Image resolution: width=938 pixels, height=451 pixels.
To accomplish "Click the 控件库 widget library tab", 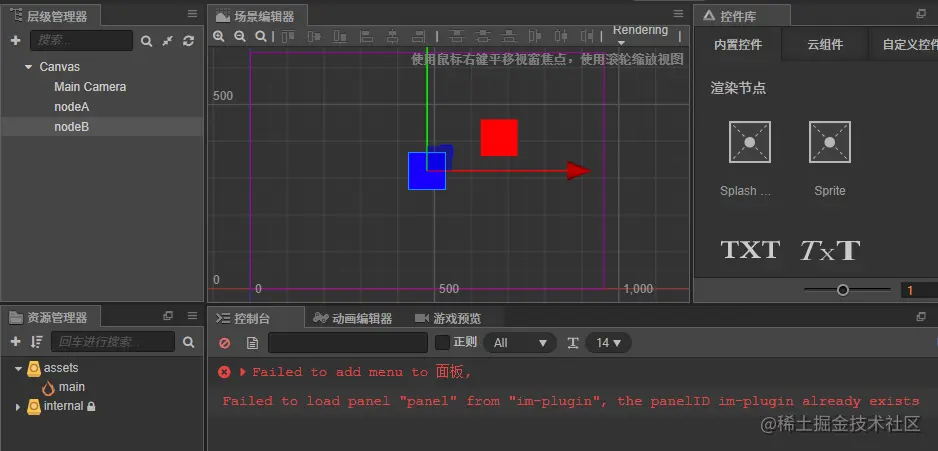I will 742,16.
